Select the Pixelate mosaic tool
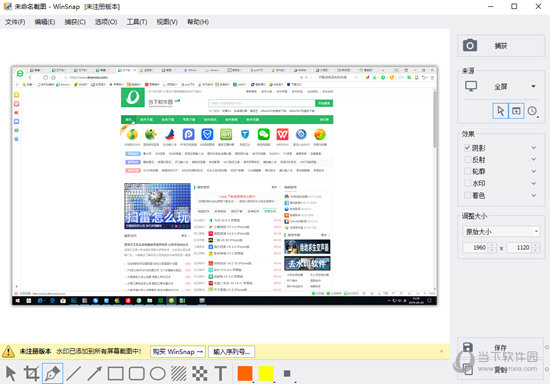 (200, 374)
